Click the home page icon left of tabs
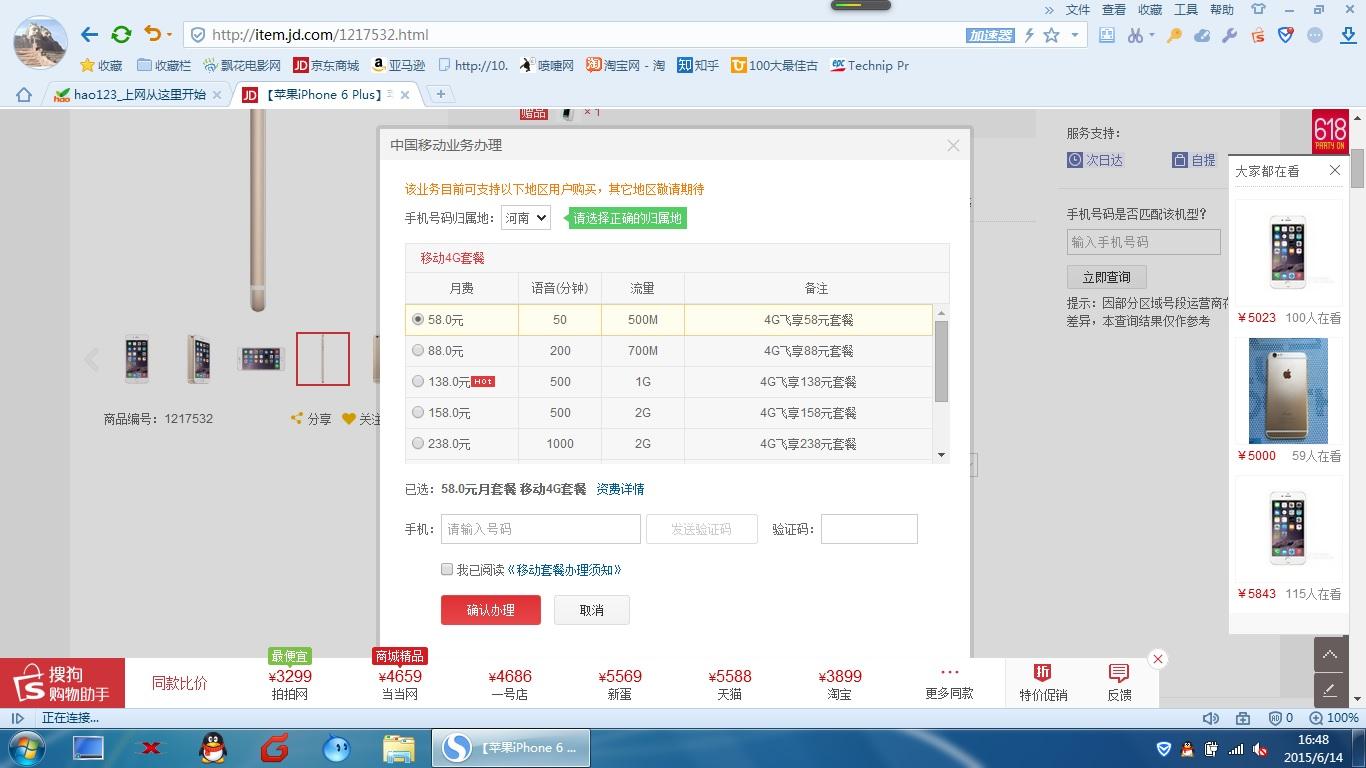Viewport: 1366px width, 768px height. point(24,95)
